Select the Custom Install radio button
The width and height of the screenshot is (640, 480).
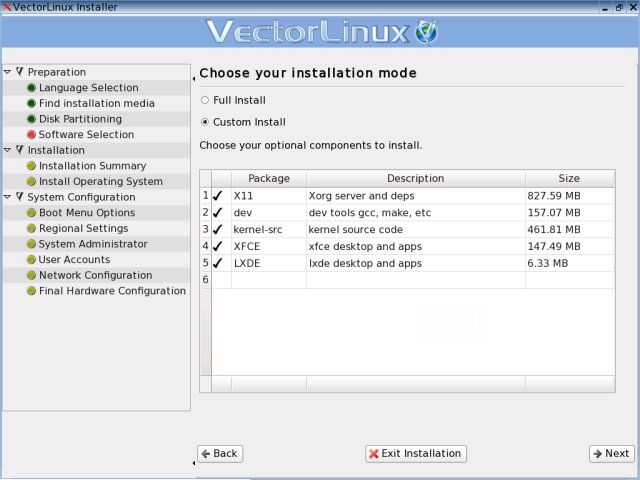tap(205, 122)
